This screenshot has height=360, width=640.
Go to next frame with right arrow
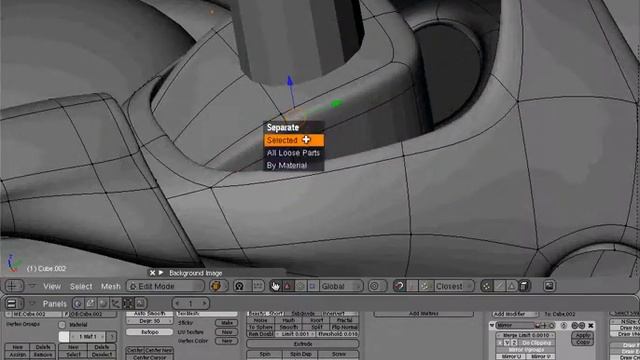coord(204,303)
